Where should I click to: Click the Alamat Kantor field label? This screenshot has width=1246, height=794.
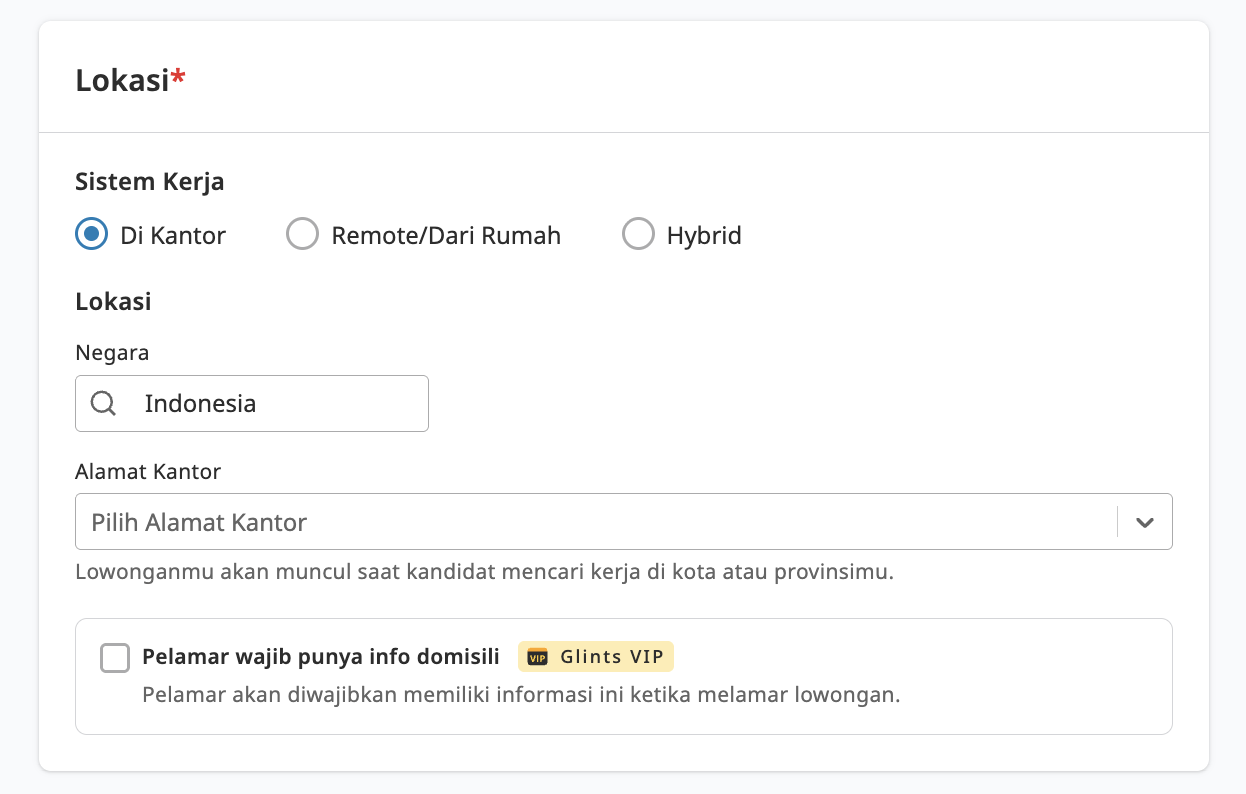(x=147, y=471)
